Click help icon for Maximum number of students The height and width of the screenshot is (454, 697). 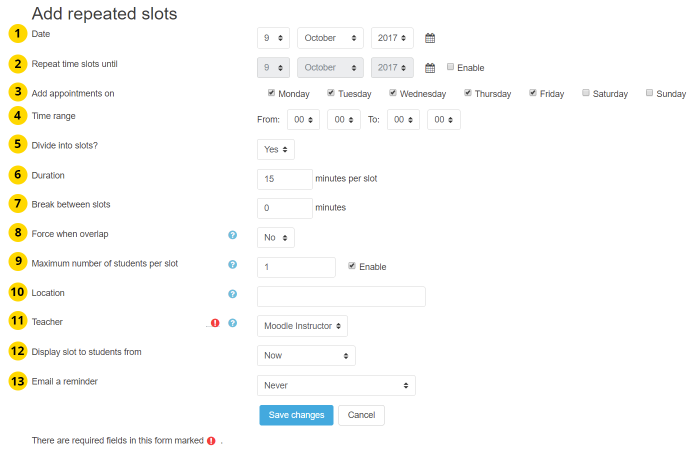pyautogui.click(x=232, y=265)
